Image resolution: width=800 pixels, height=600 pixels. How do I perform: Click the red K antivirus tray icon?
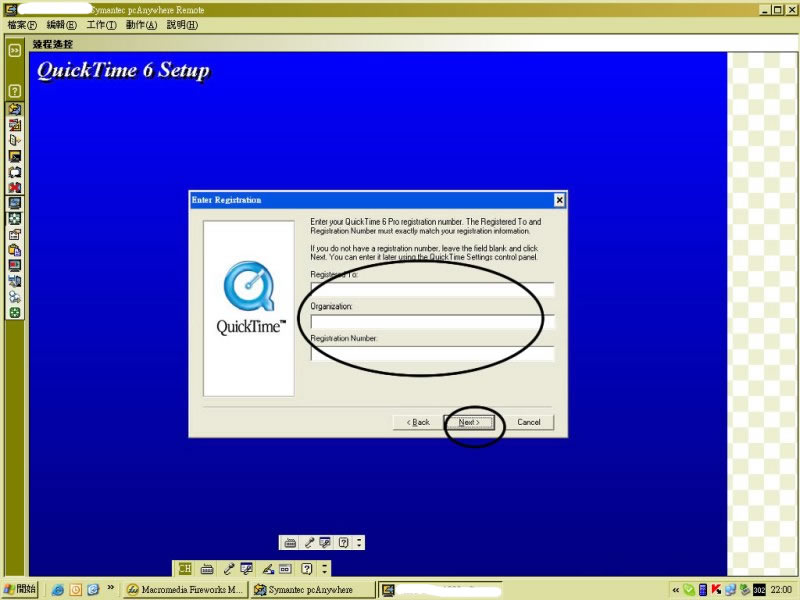pyautogui.click(x=716, y=590)
